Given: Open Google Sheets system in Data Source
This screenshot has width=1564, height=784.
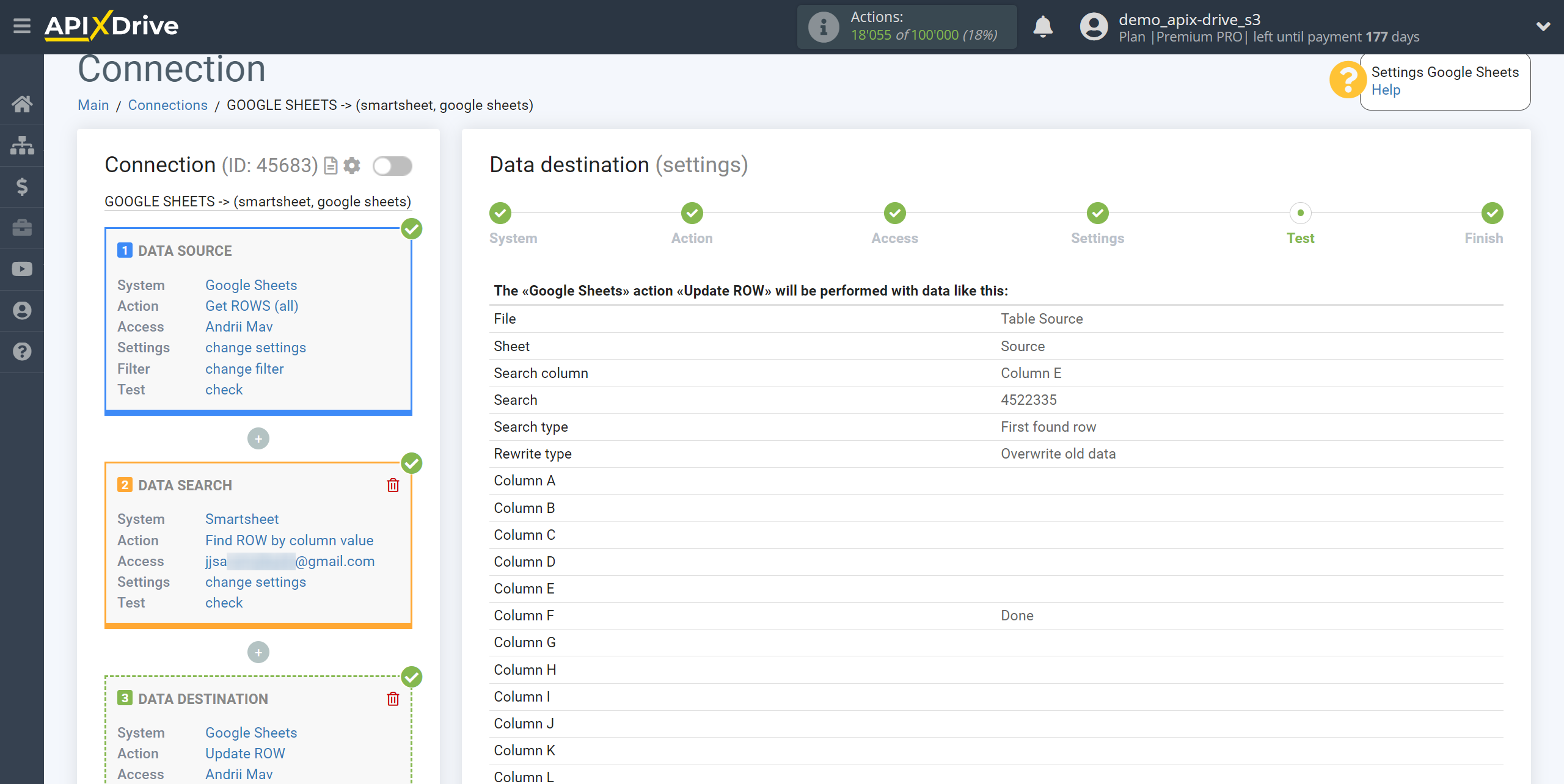Looking at the screenshot, I should [x=251, y=285].
